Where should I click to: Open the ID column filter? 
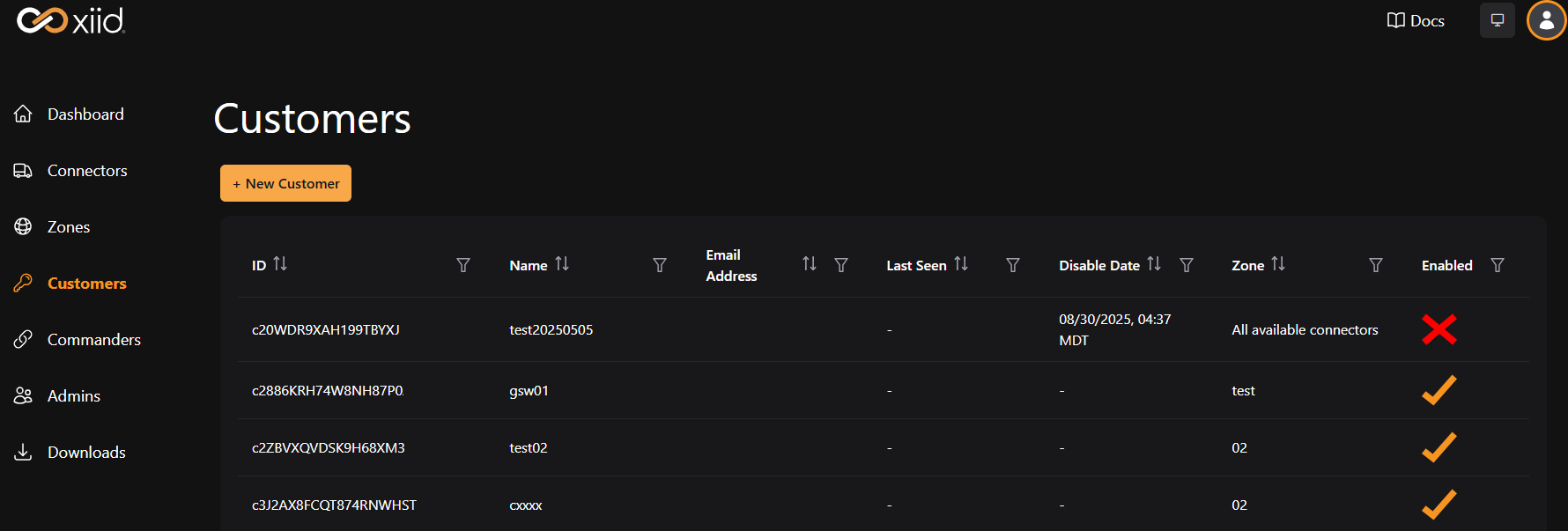tap(463, 265)
